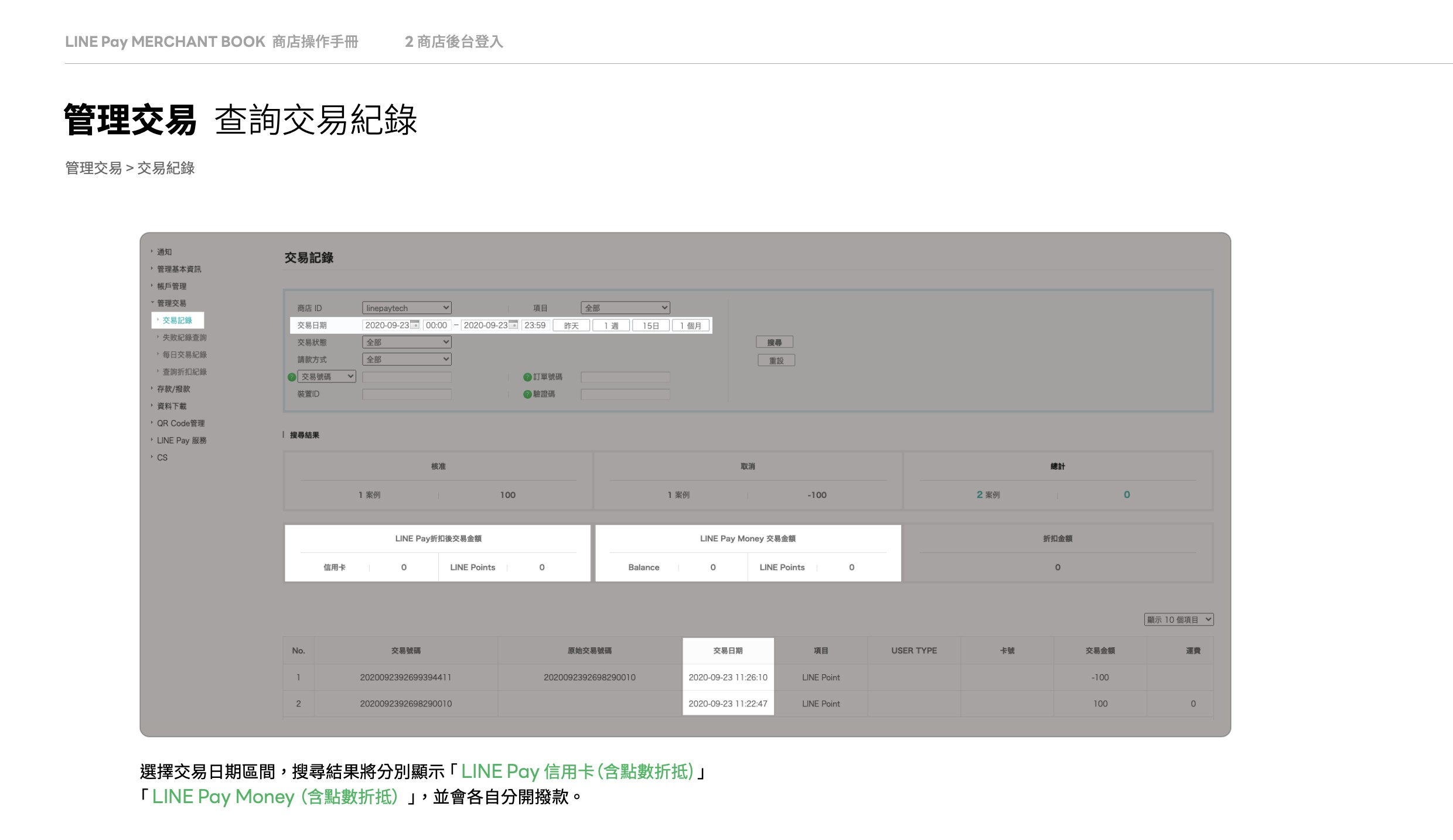Open the end date calendar picker icon
1453x840 pixels.
[x=513, y=325]
